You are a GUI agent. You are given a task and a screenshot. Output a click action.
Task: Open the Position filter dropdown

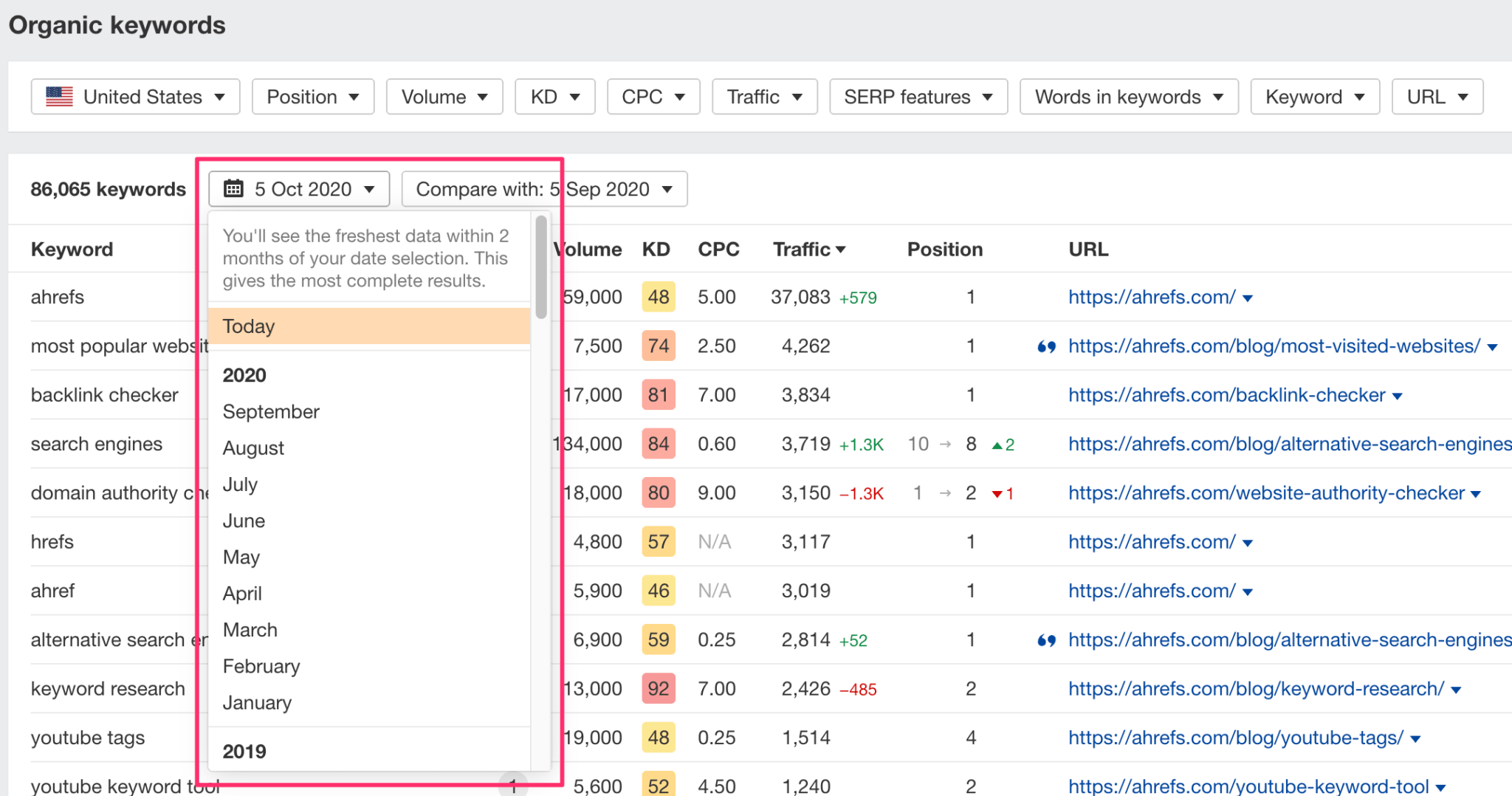click(313, 96)
